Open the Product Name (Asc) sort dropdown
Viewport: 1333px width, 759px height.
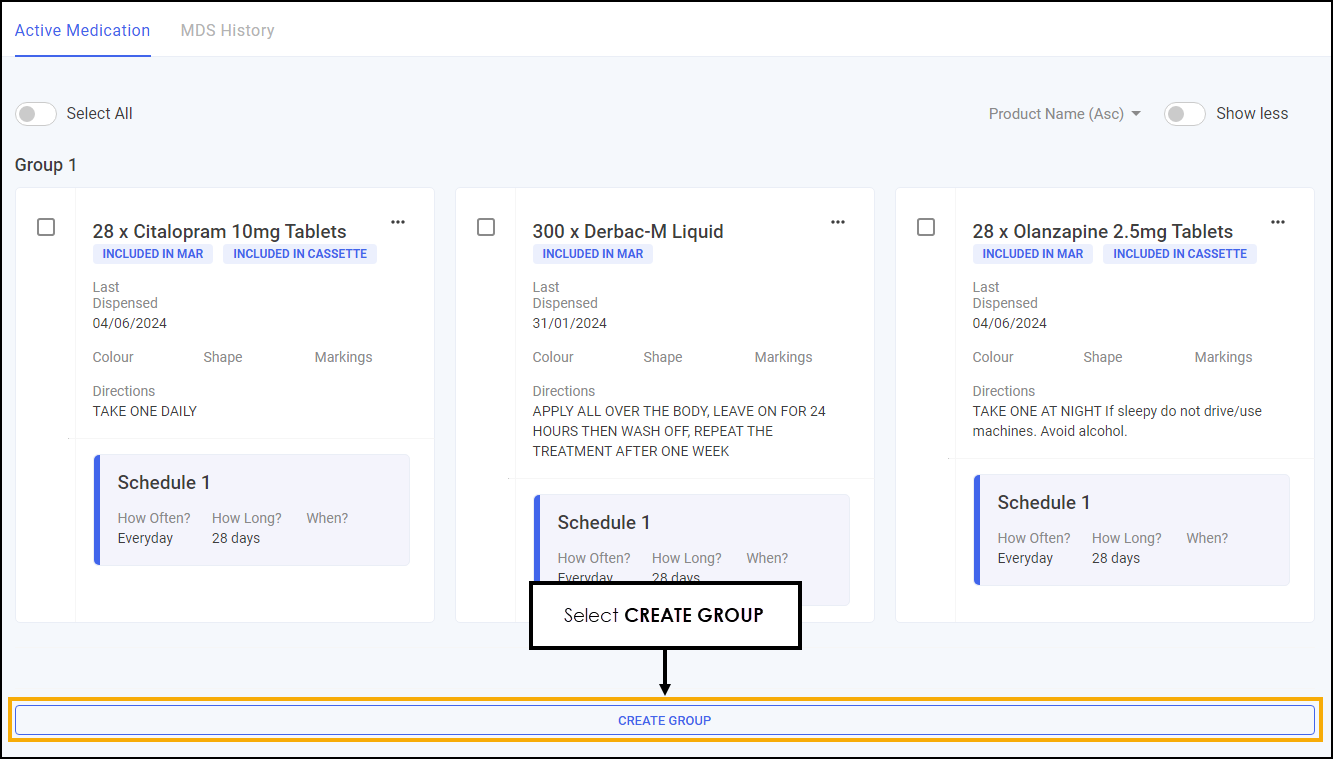pyautogui.click(x=1064, y=114)
